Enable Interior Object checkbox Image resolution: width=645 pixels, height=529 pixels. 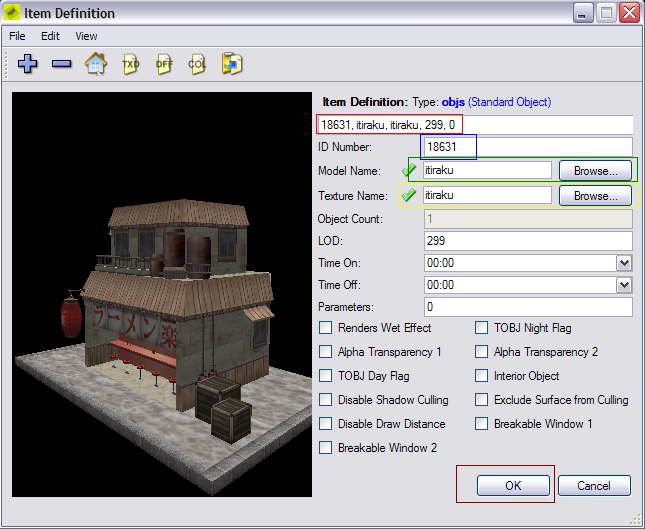click(x=481, y=376)
